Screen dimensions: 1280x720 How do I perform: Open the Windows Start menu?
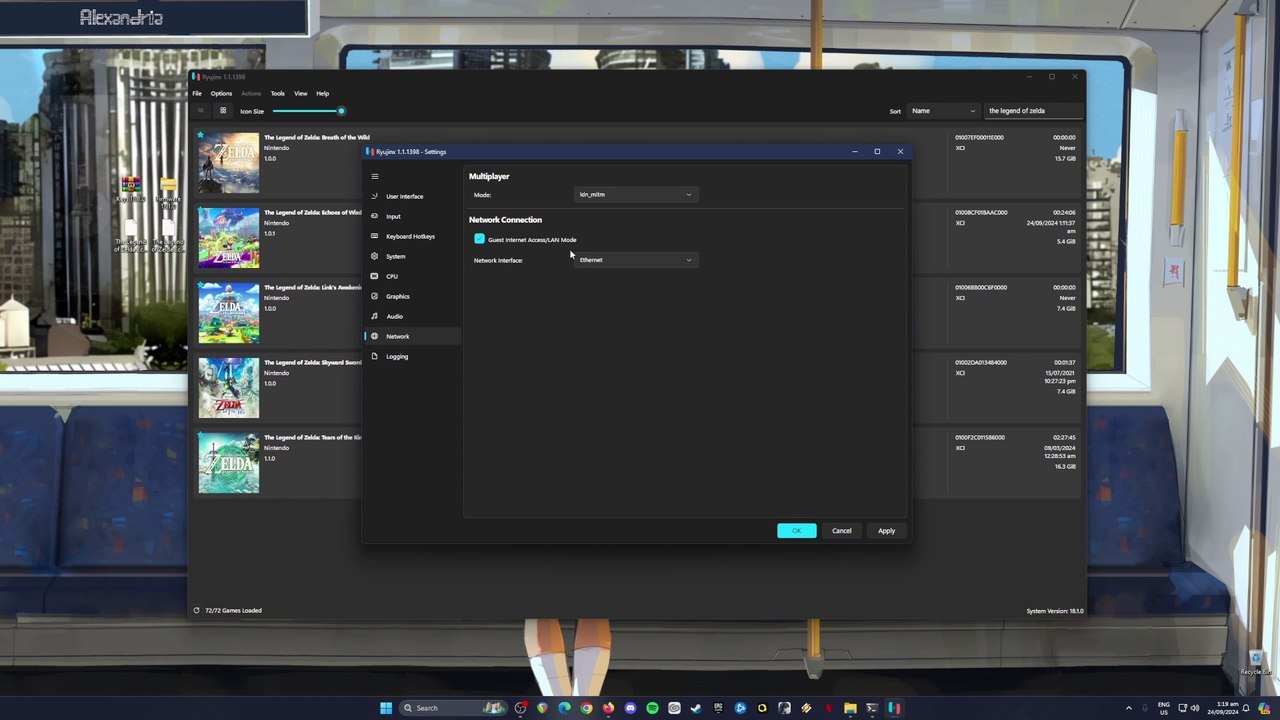[x=386, y=708]
